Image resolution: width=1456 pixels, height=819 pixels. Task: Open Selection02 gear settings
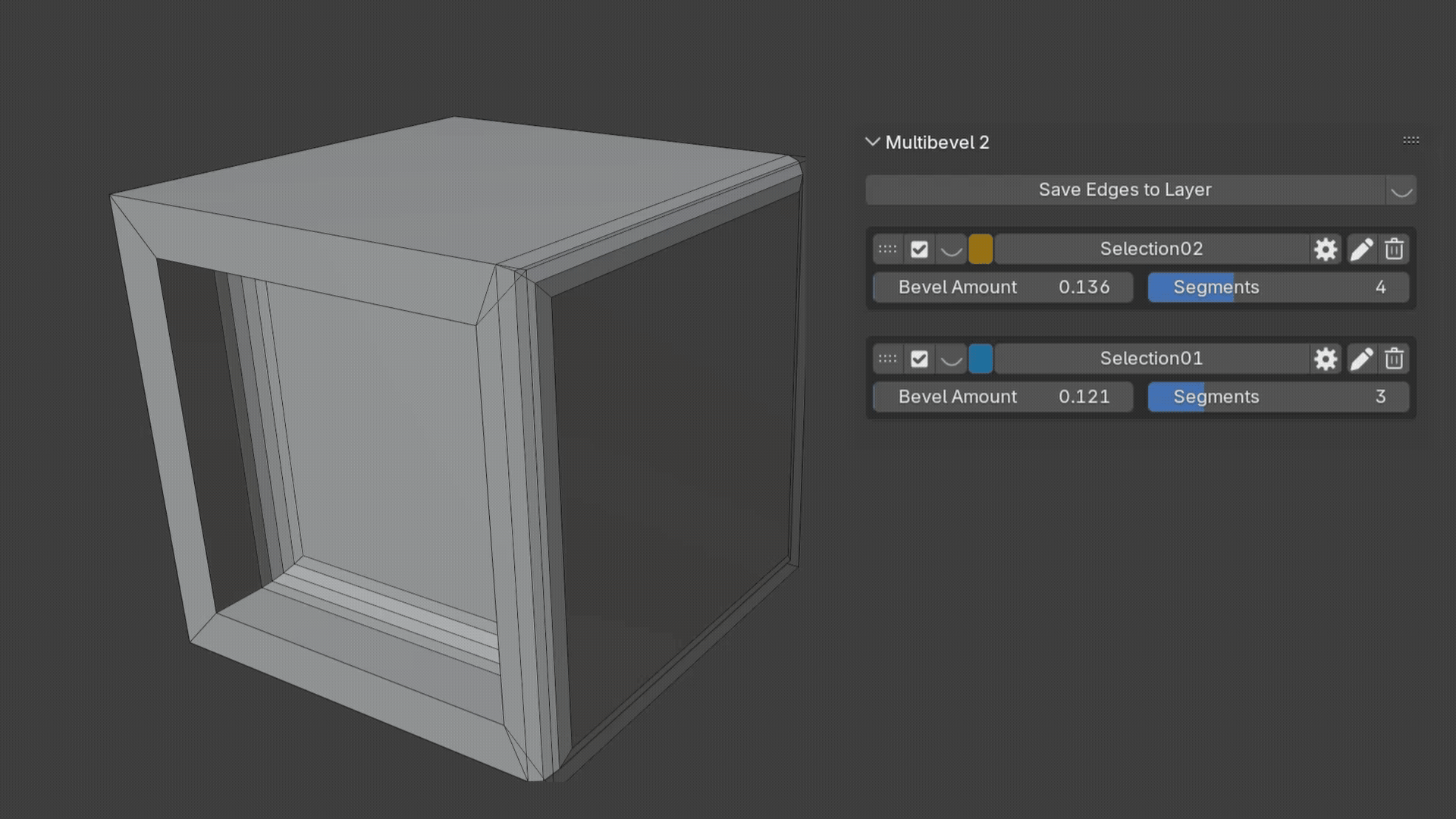tap(1326, 249)
